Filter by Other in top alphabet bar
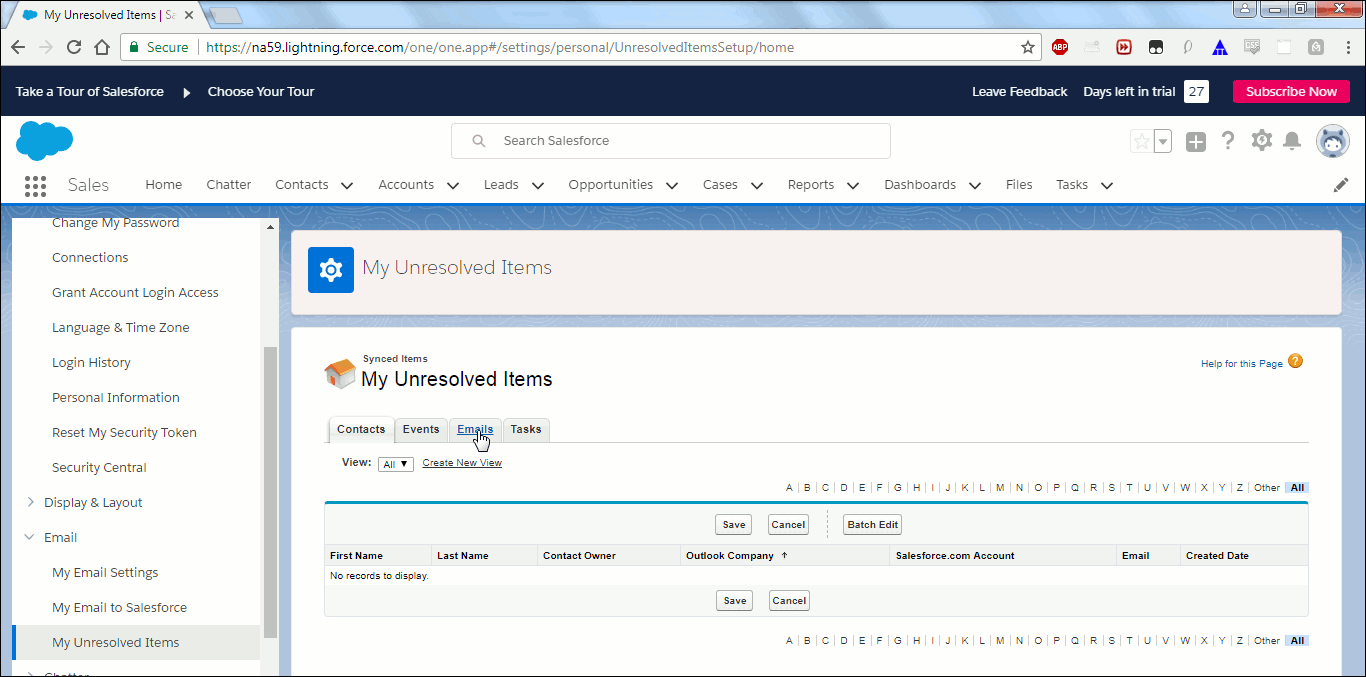The width and height of the screenshot is (1366, 677). coord(1267,488)
